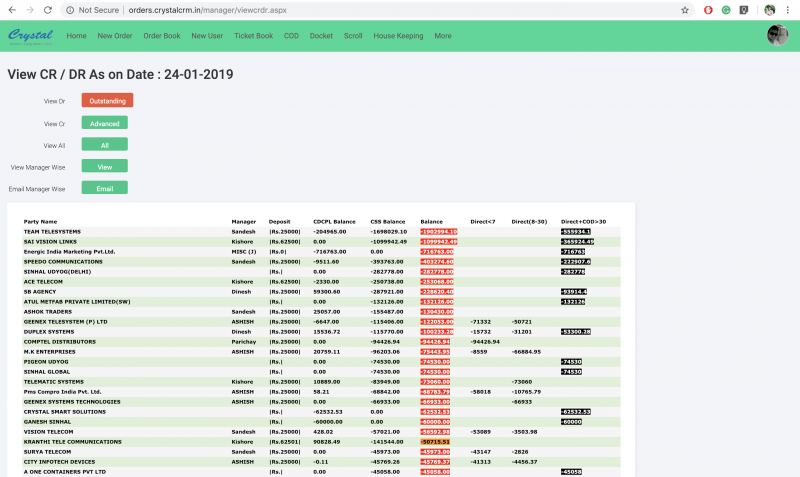This screenshot has height=477, width=800.
Task: Click PIGEON UDYOG party name
Action: [46, 362]
